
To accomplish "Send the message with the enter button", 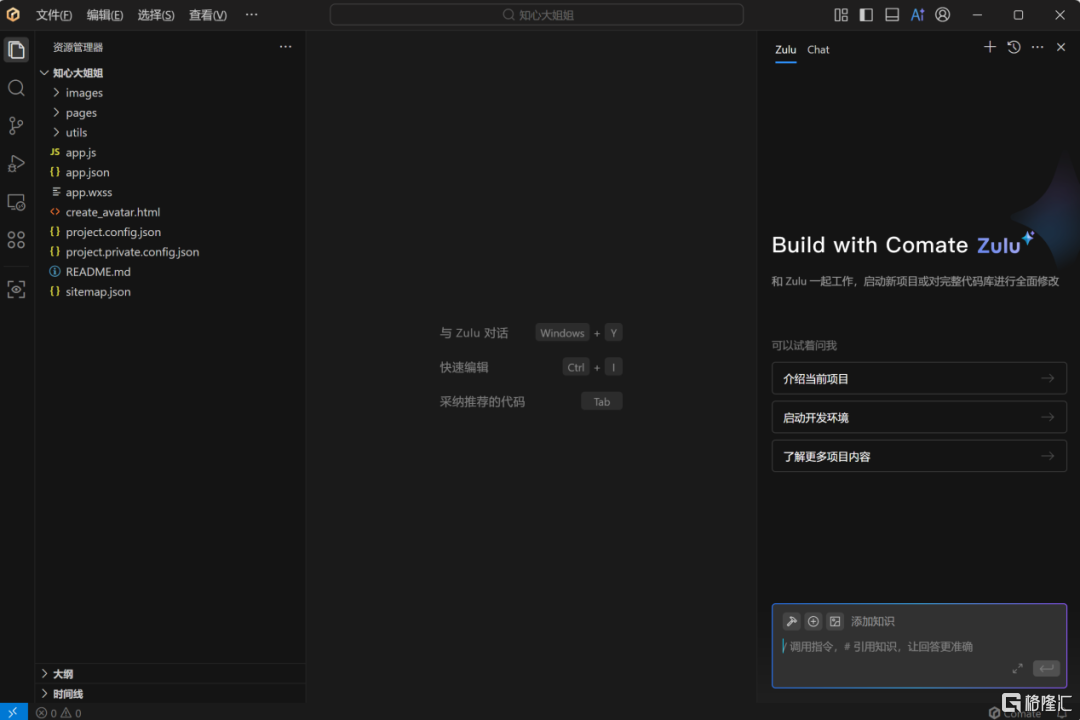I will tap(1046, 668).
